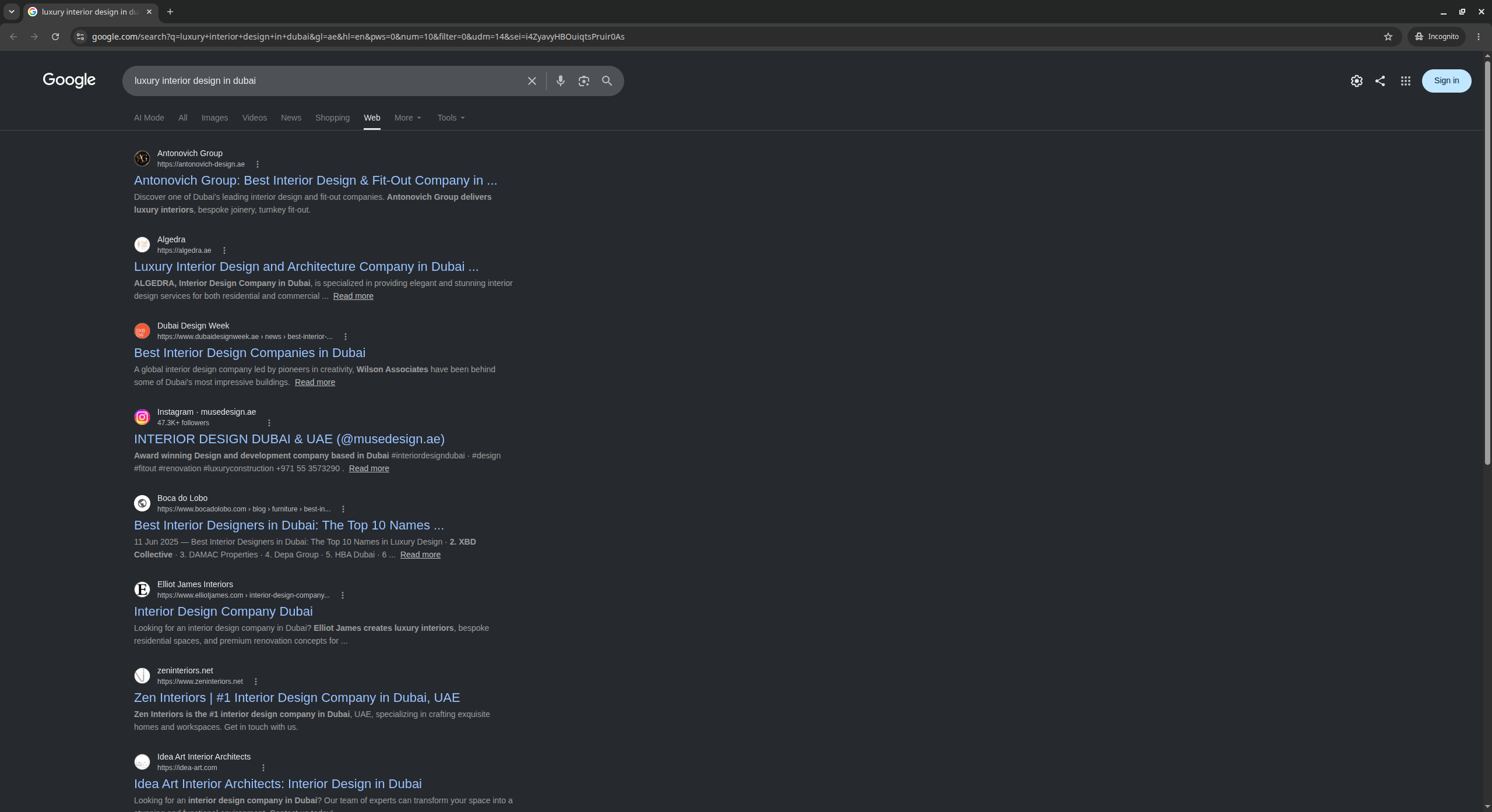
Task: Close the luxury interior design tab
Action: click(149, 12)
